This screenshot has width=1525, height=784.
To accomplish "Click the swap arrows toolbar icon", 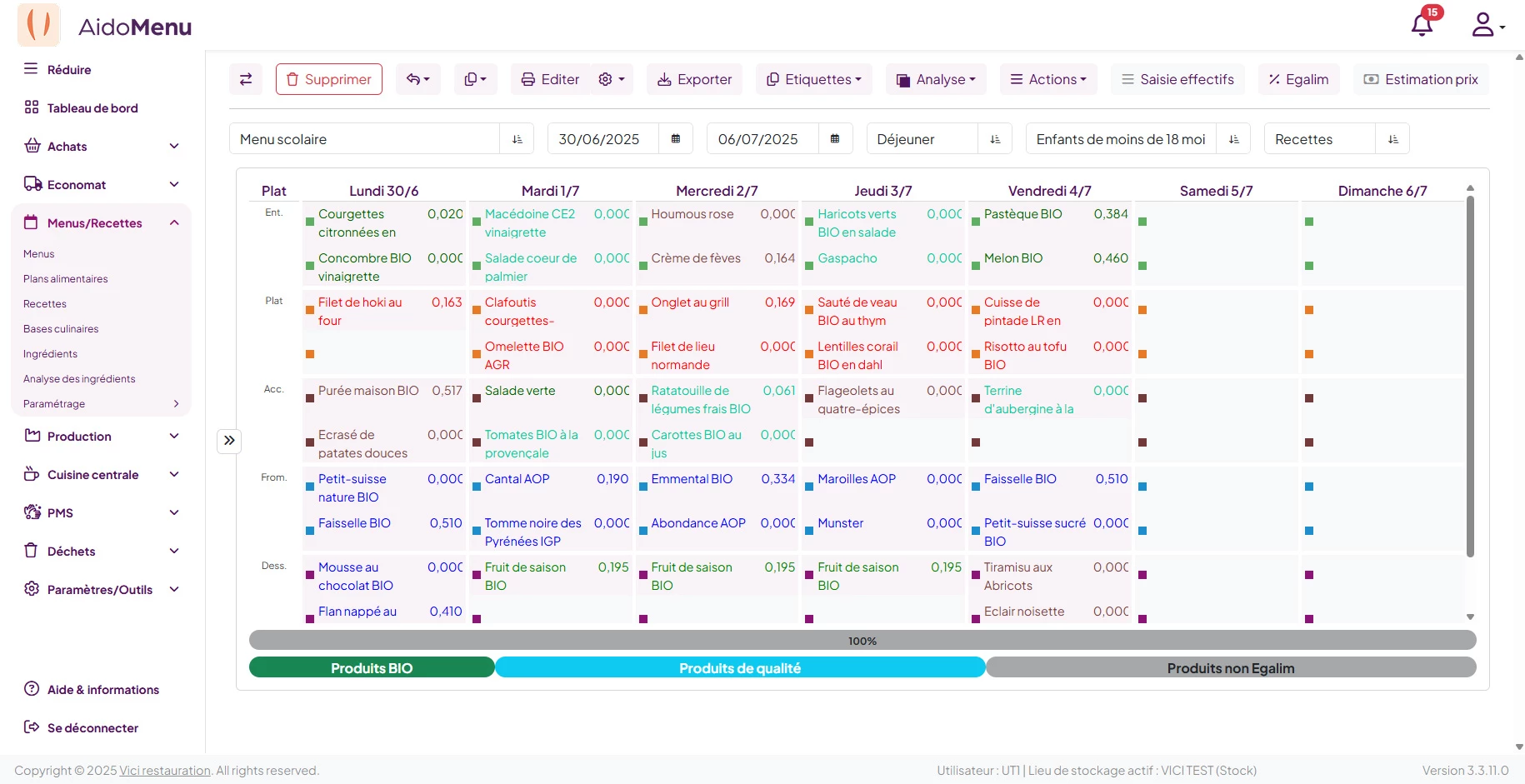I will click(x=246, y=79).
